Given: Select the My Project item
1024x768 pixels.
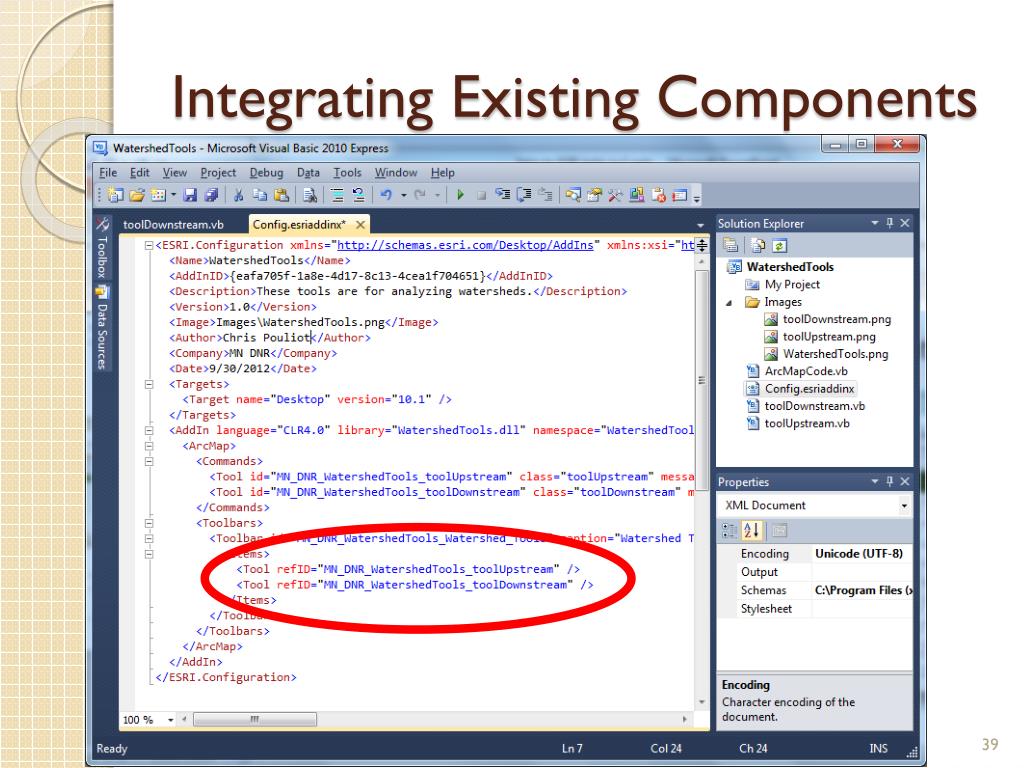Looking at the screenshot, I should (x=792, y=284).
